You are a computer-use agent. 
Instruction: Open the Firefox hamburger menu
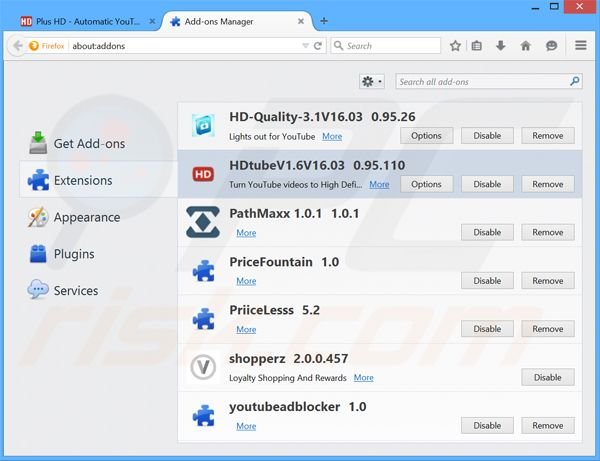[580, 46]
